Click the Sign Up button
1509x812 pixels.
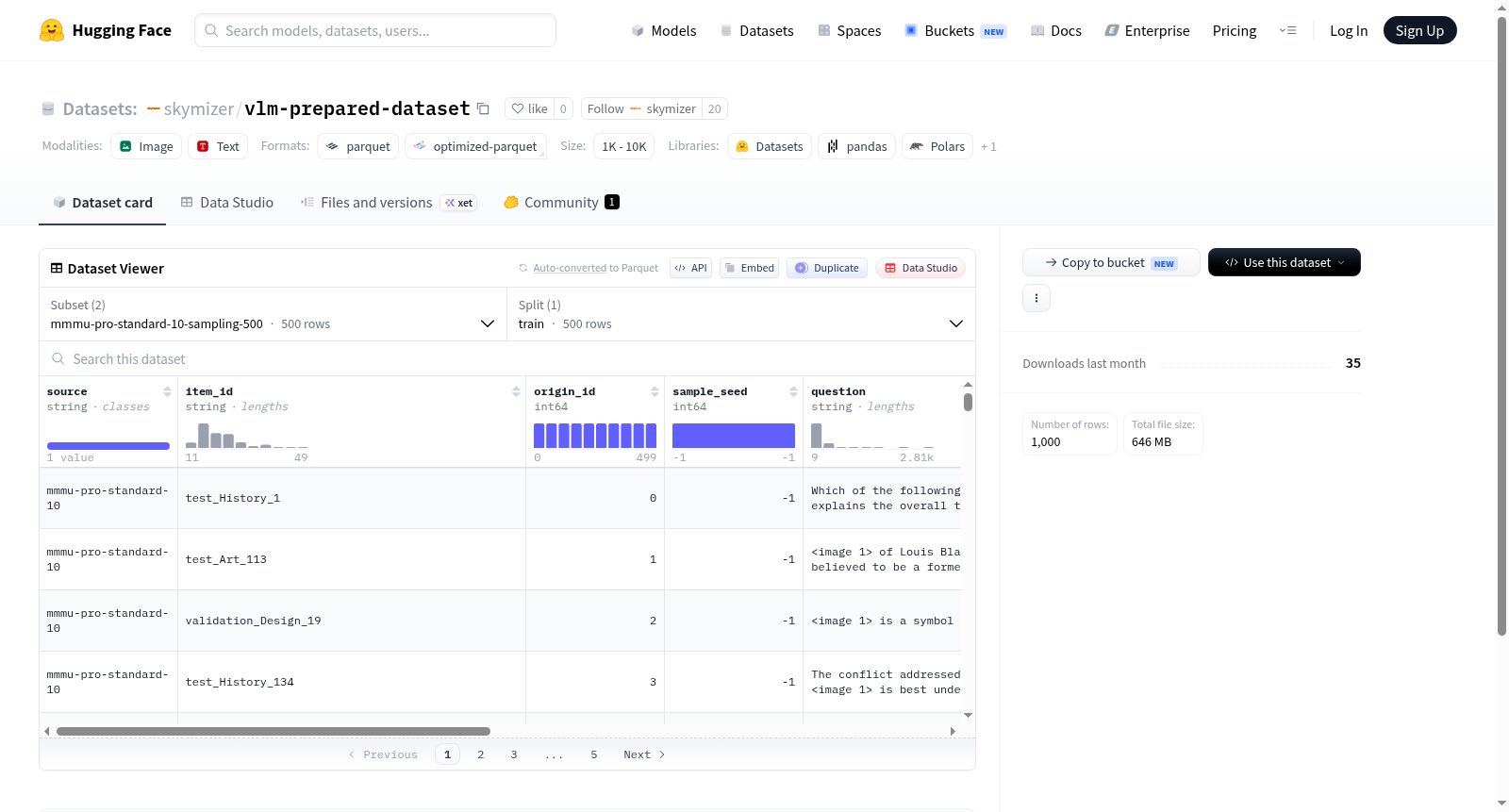pyautogui.click(x=1419, y=30)
